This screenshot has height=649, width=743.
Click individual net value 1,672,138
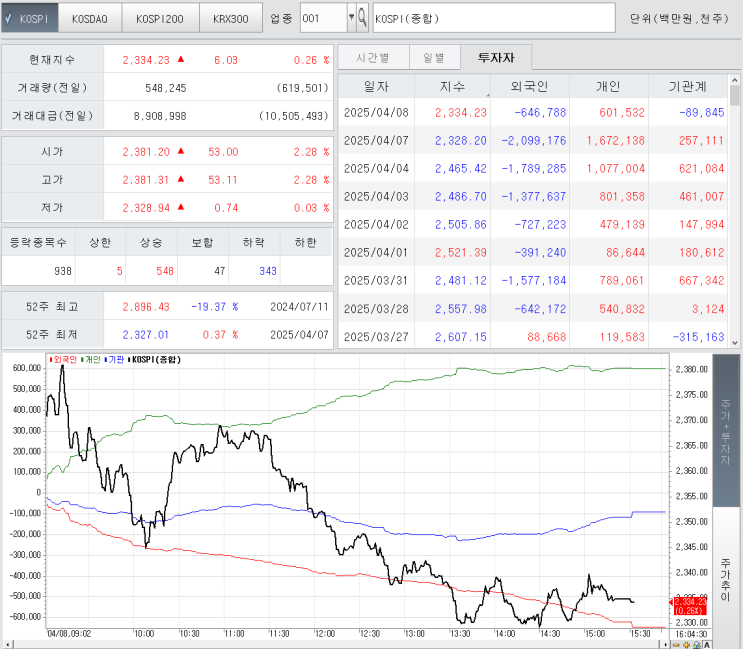click(x=616, y=141)
